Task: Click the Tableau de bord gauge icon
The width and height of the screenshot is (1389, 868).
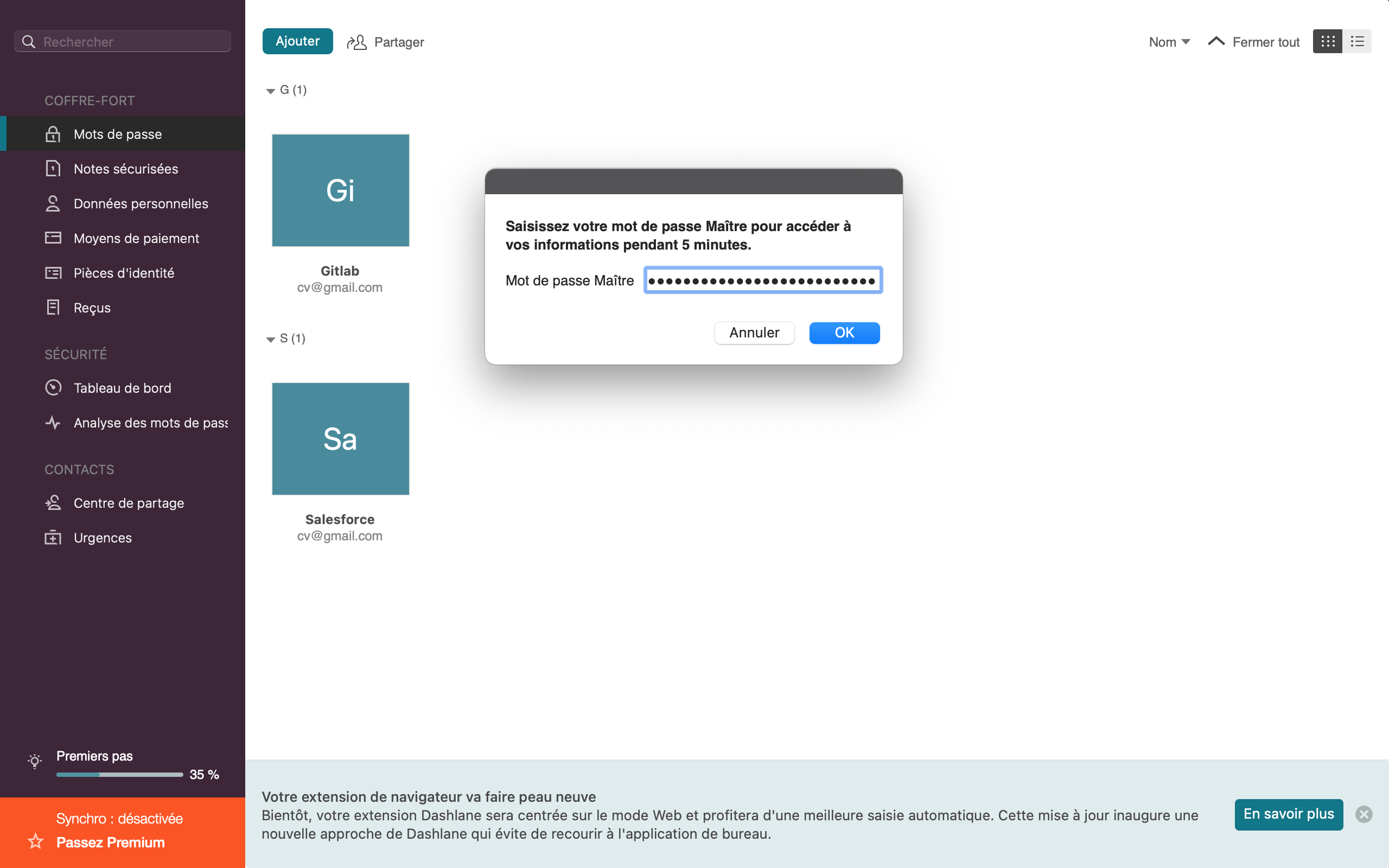Action: [x=53, y=387]
